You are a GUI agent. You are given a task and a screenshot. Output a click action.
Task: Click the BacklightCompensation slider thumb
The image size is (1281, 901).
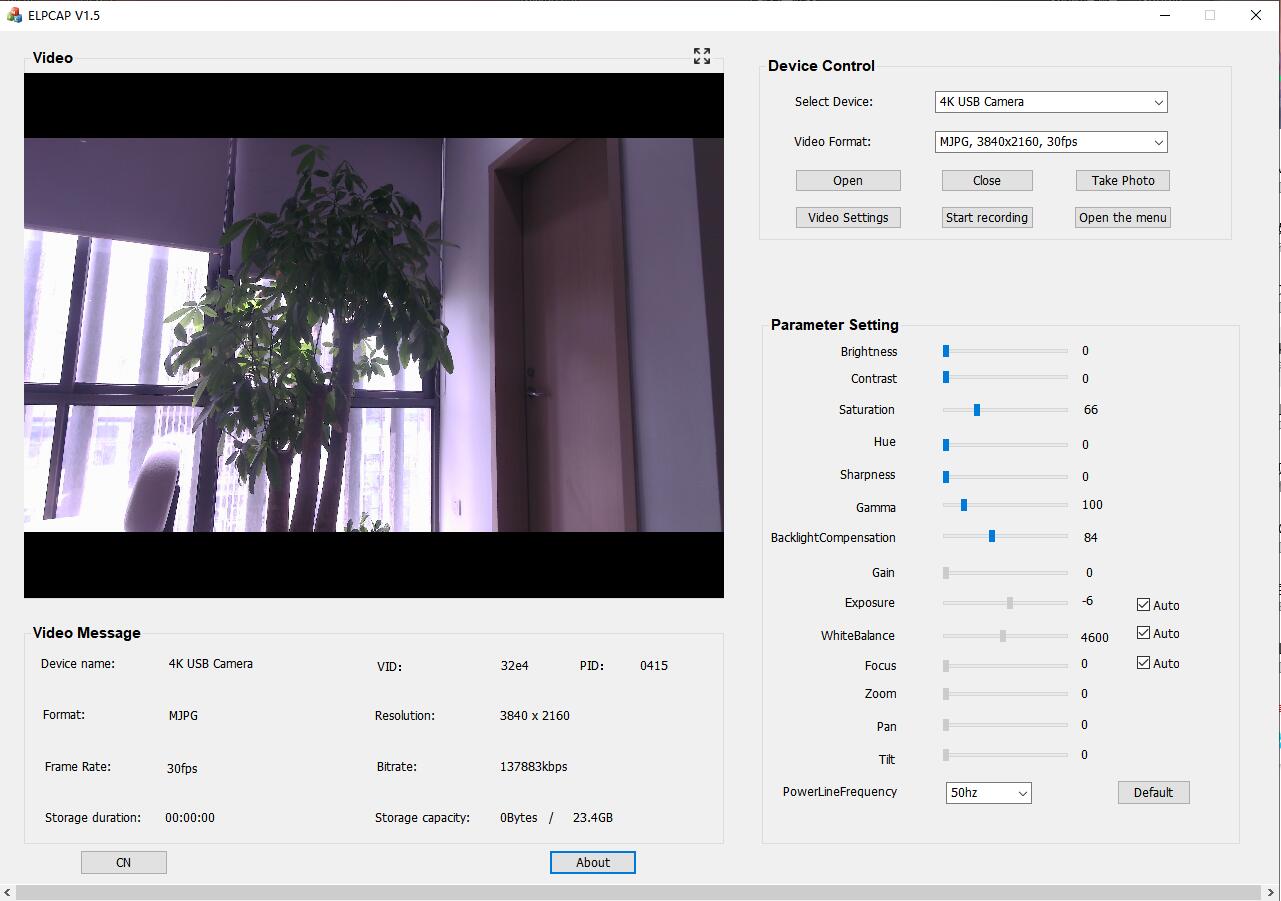click(992, 537)
